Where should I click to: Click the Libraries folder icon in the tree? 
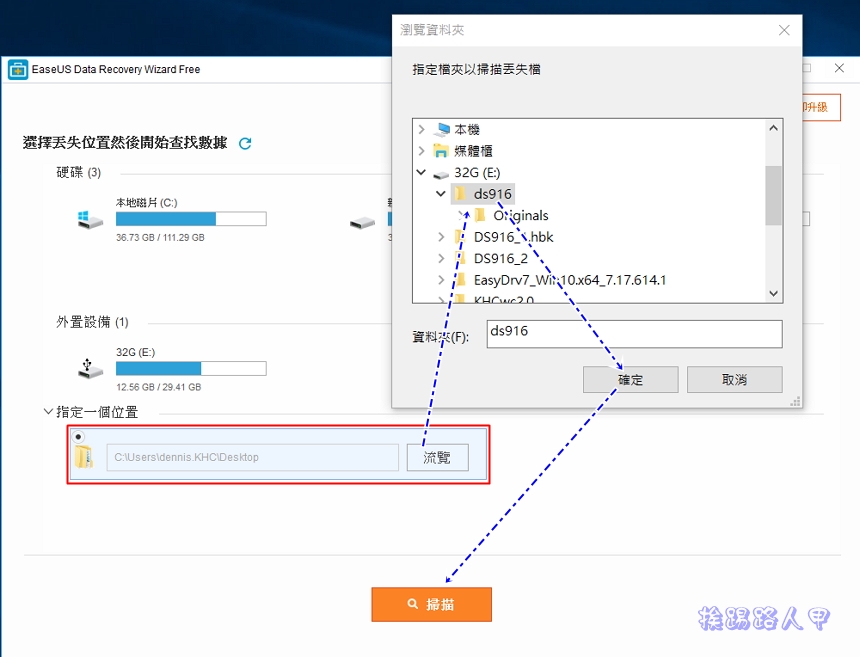point(441,151)
